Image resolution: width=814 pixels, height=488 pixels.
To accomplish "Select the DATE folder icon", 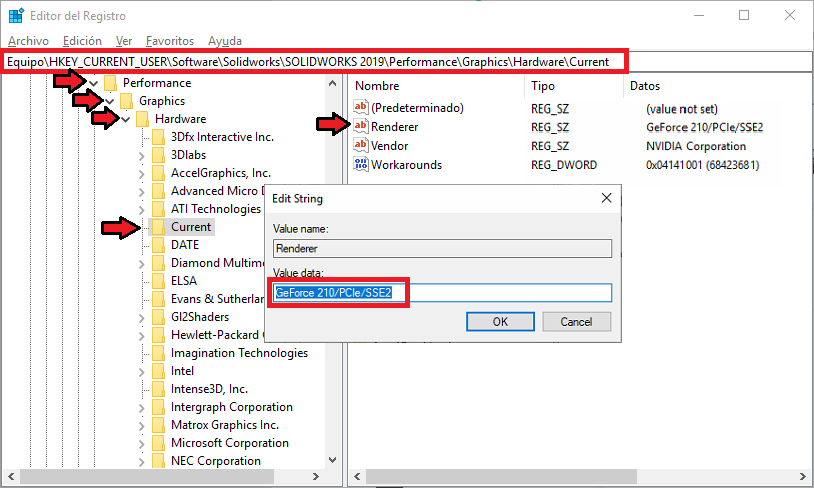I will tap(159, 245).
